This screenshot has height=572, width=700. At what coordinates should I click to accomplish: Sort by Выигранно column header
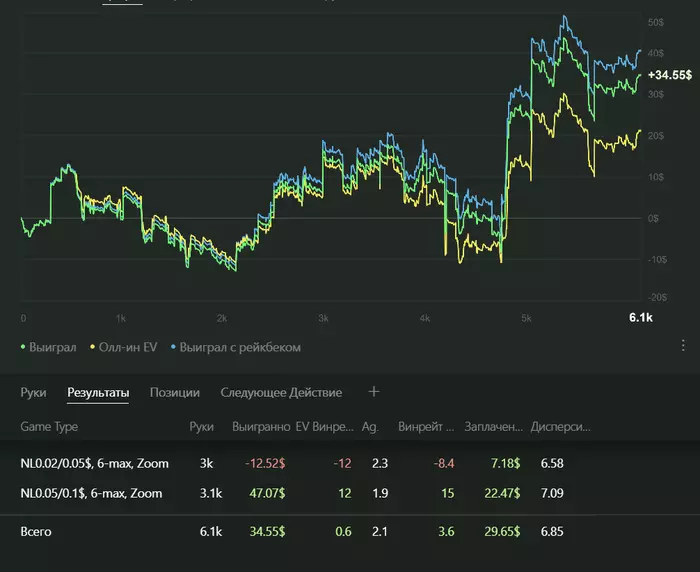tap(259, 427)
